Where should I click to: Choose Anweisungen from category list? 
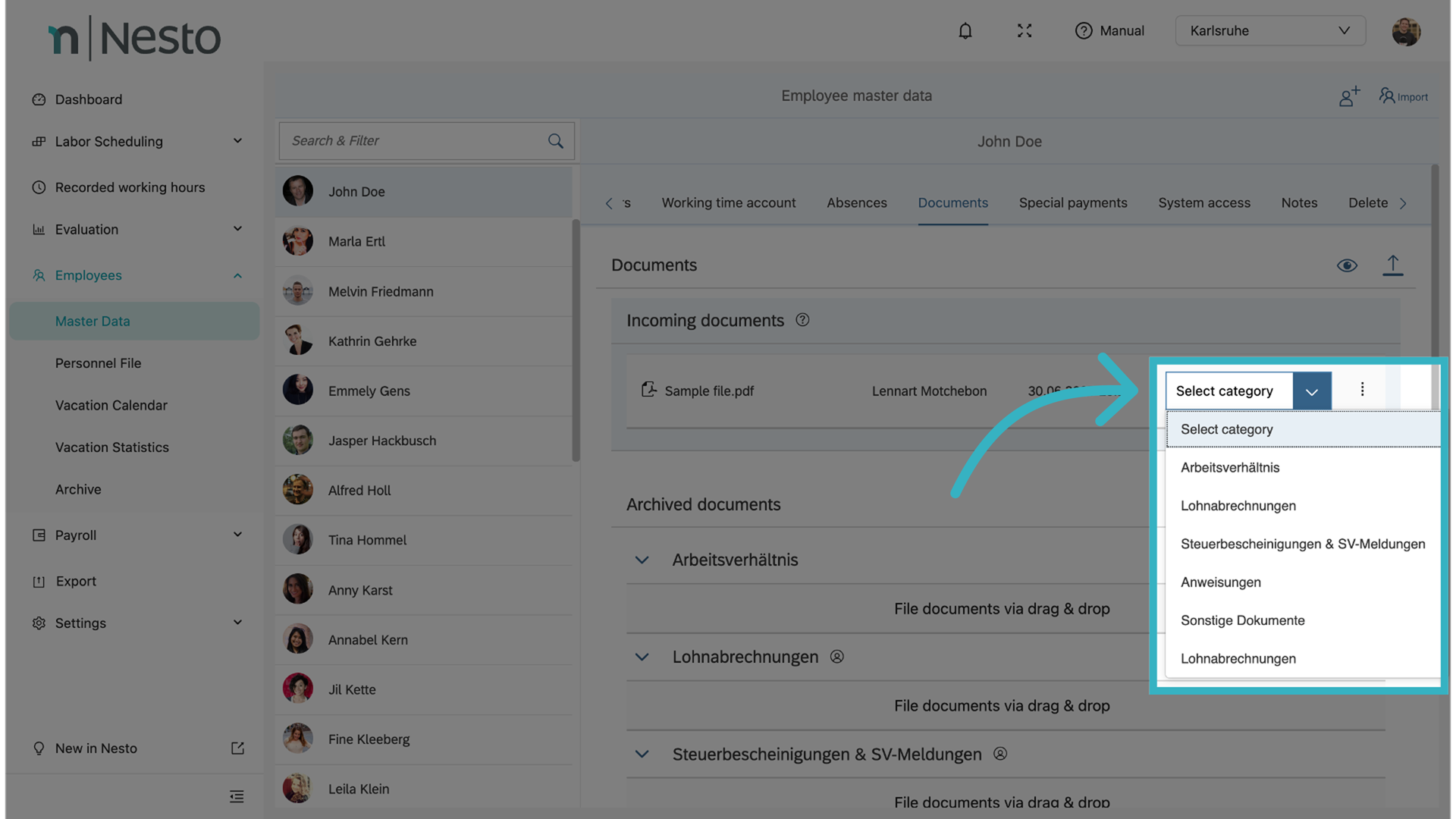pos(1220,582)
